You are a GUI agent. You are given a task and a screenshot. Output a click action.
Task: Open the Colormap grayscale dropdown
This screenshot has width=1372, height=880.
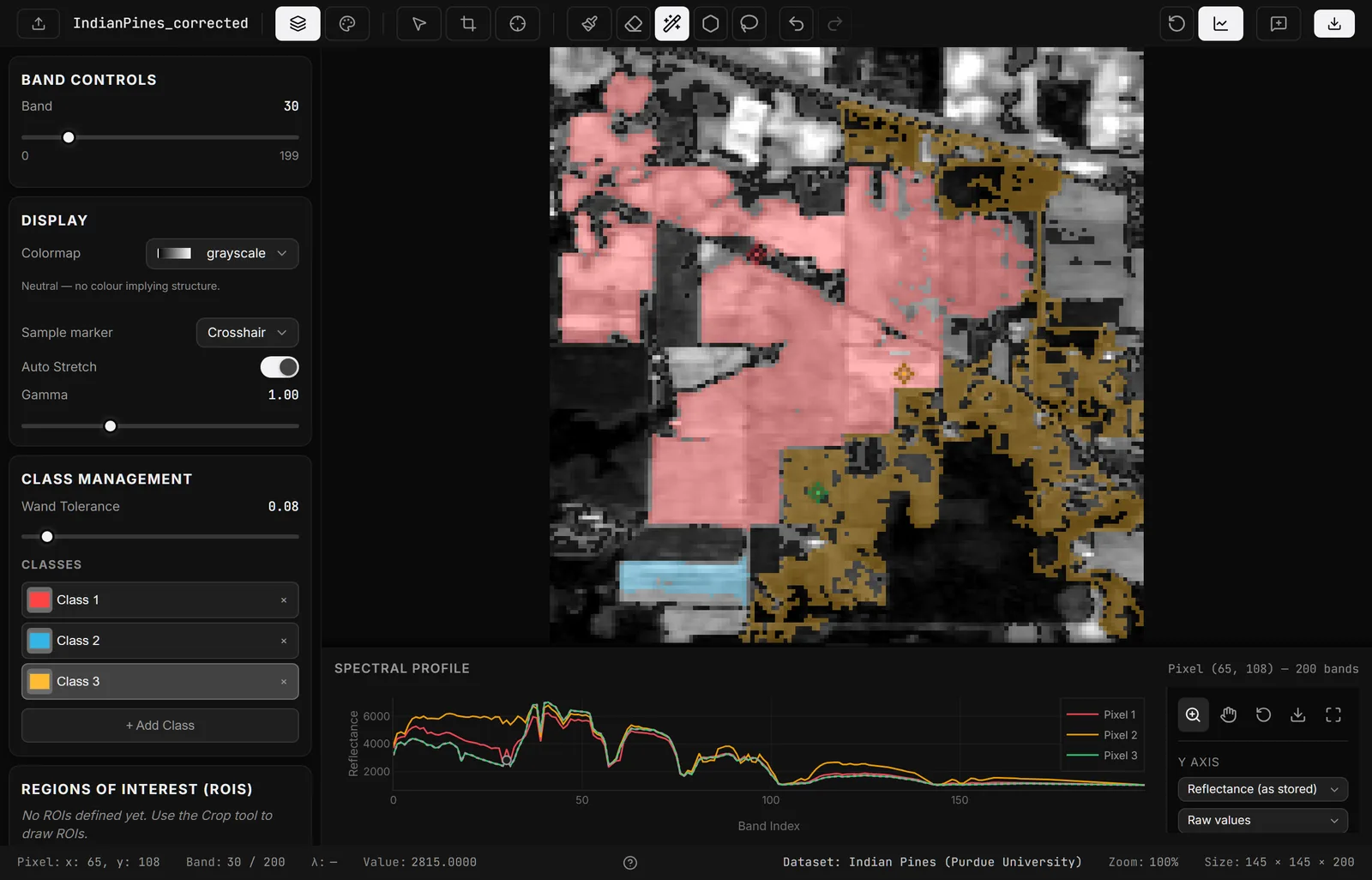(223, 254)
